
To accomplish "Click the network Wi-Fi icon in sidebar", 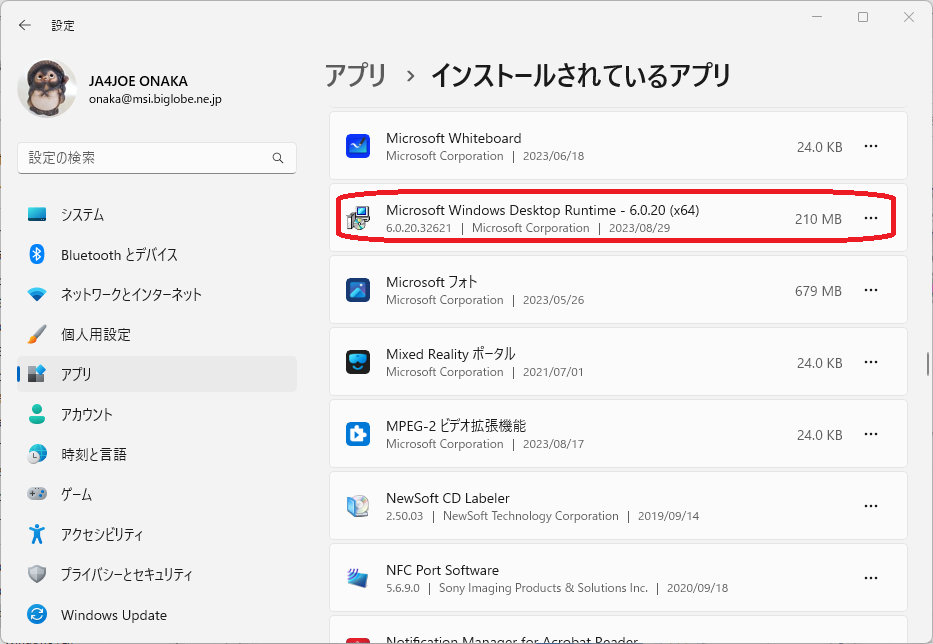I will [37, 294].
